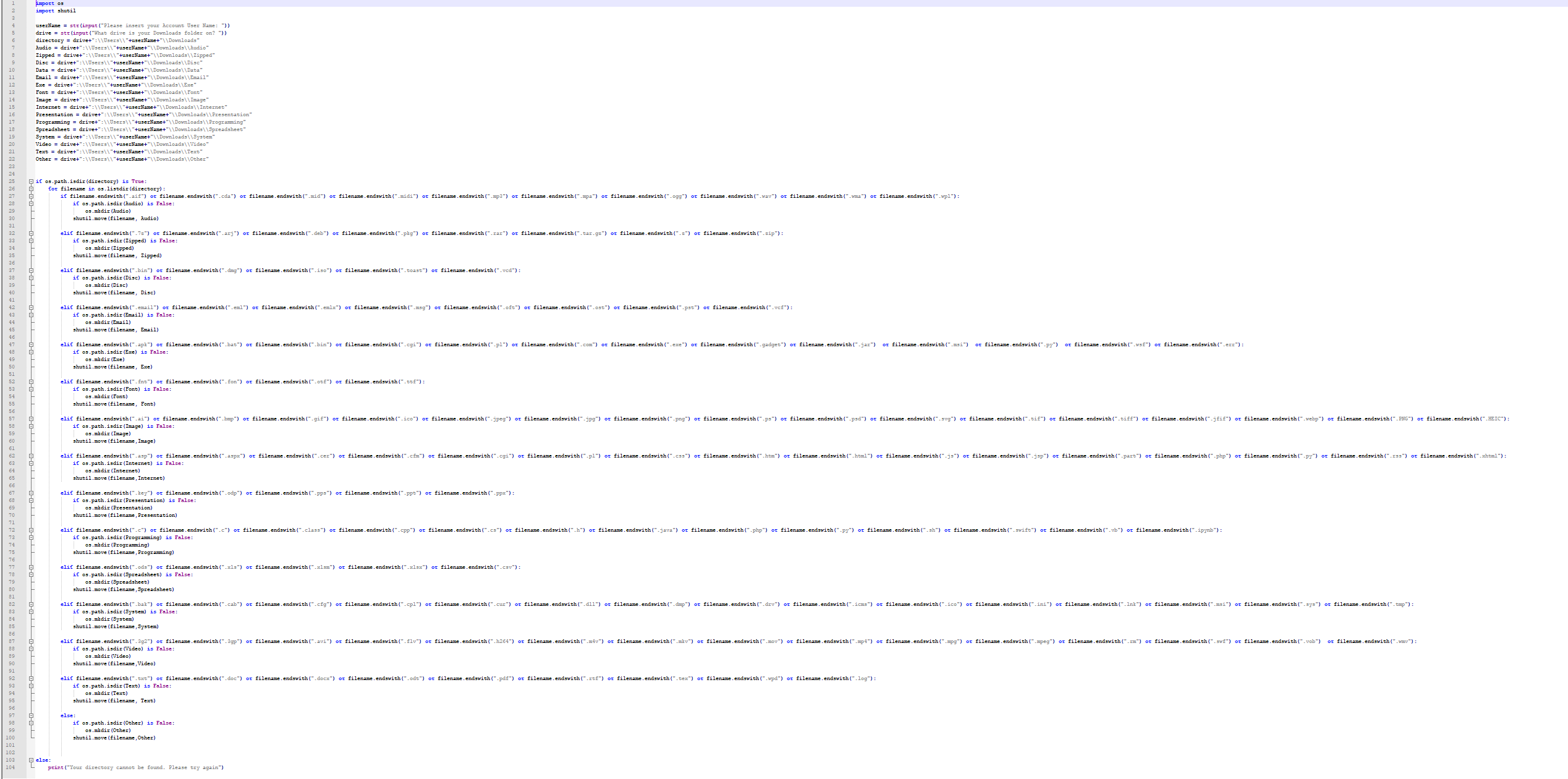The image size is (1568, 779).
Task: Collapse the .ai image elif block on line 57
Action: click(31, 419)
